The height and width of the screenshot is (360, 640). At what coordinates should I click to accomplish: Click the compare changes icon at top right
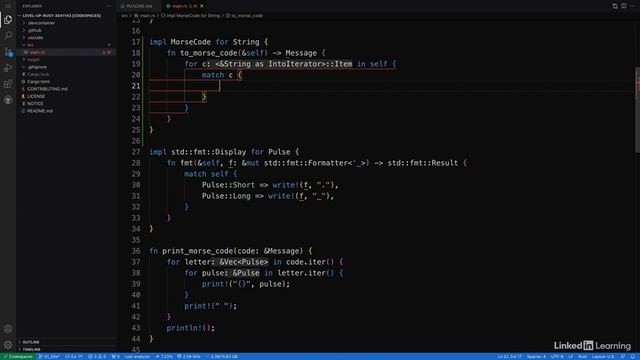coord(615,6)
